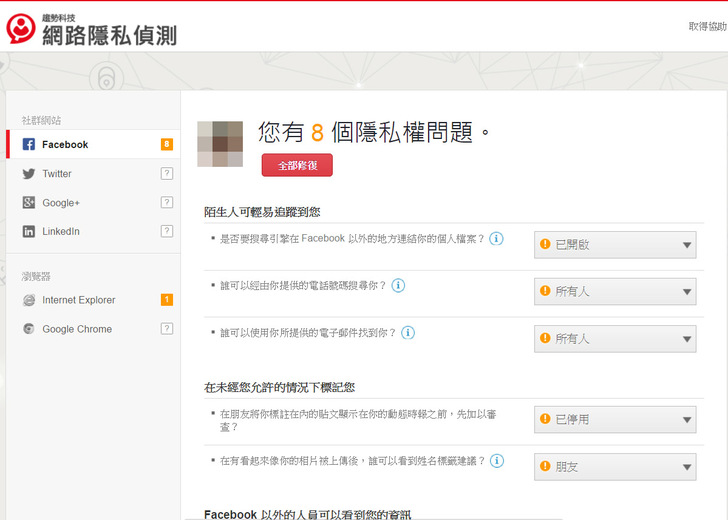Open info icon for phone number search question

click(x=398, y=285)
